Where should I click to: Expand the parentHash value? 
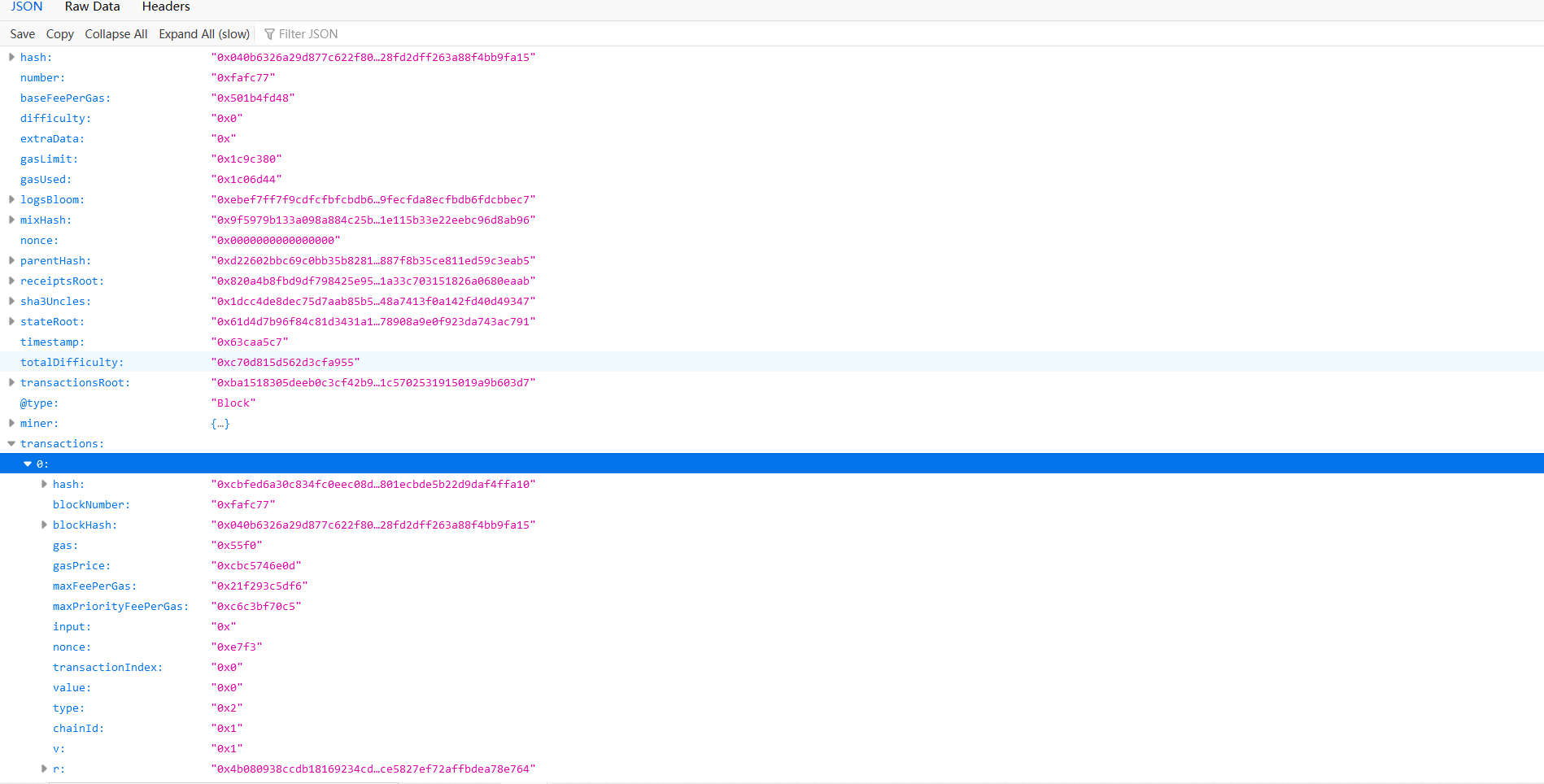pyautogui.click(x=11, y=260)
